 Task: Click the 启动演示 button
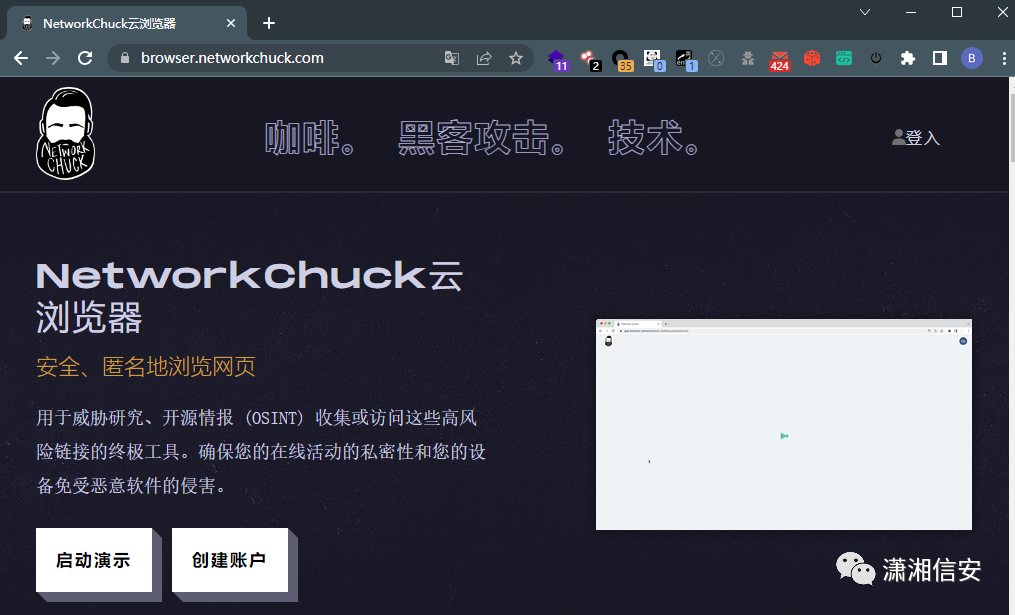[94, 560]
